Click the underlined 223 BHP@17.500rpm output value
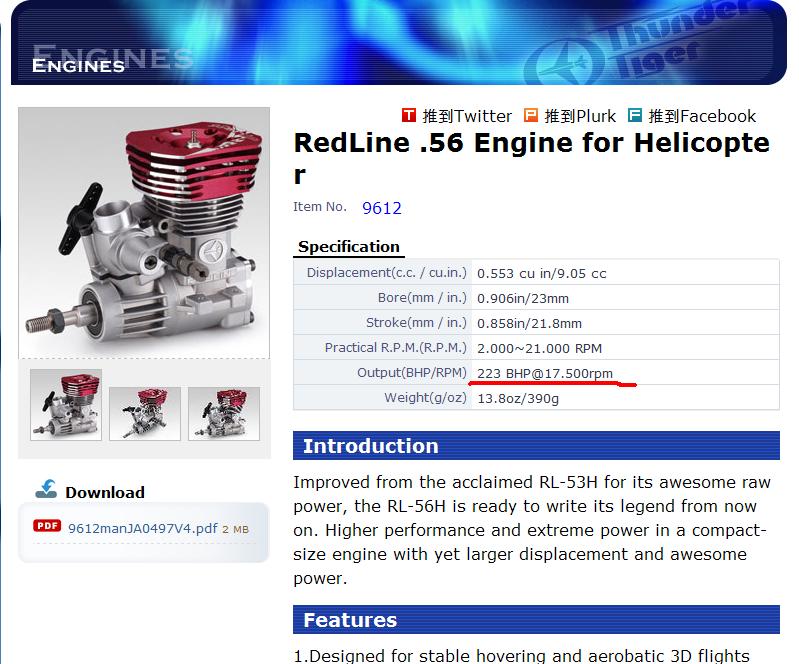The width and height of the screenshot is (799, 664). click(545, 373)
